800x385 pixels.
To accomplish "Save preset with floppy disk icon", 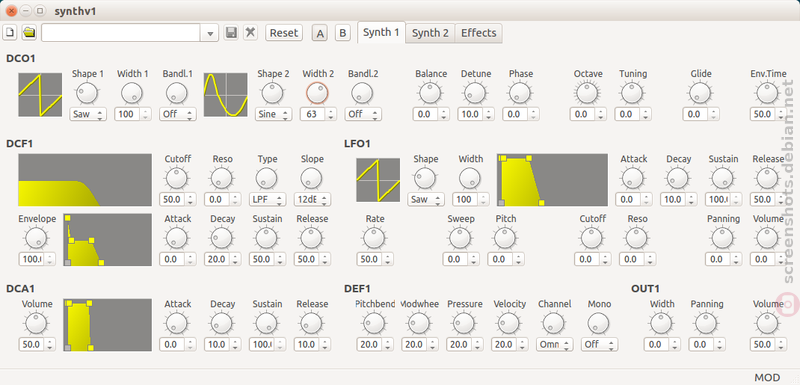I will coord(231,33).
